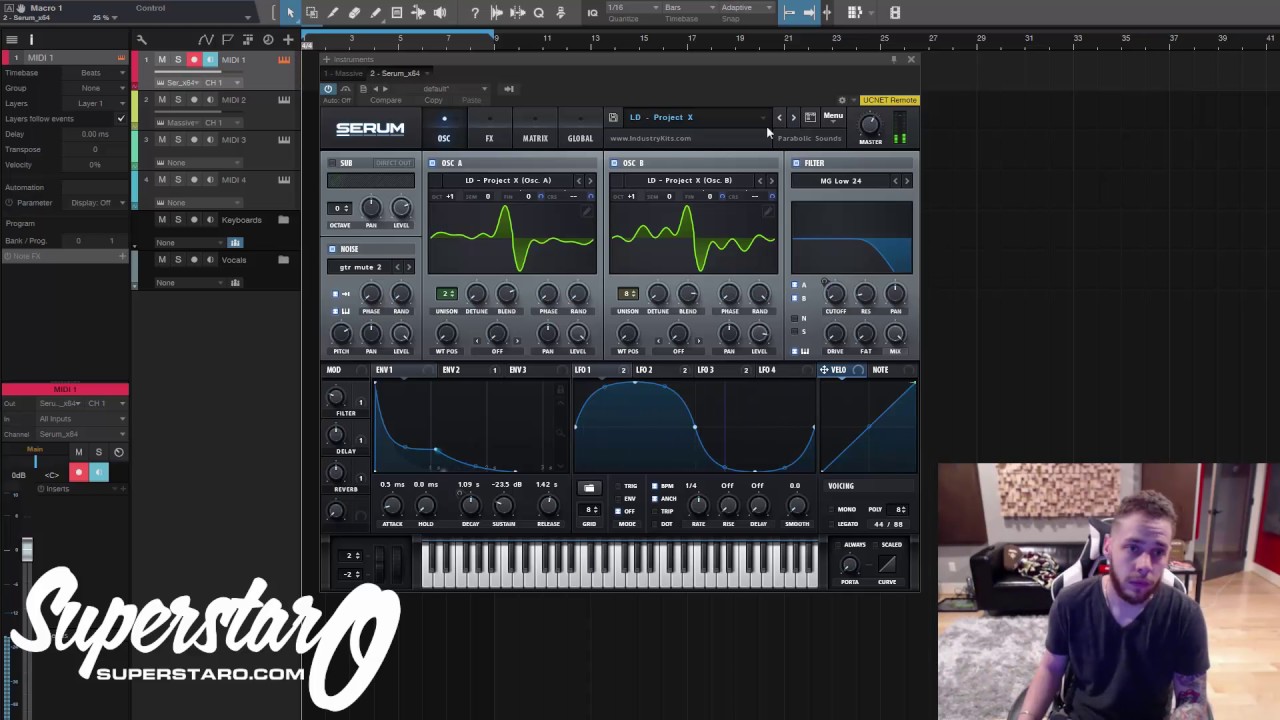The image size is (1280, 720).
Task: Select the Zoom tool magnifier icon
Action: coord(539,12)
